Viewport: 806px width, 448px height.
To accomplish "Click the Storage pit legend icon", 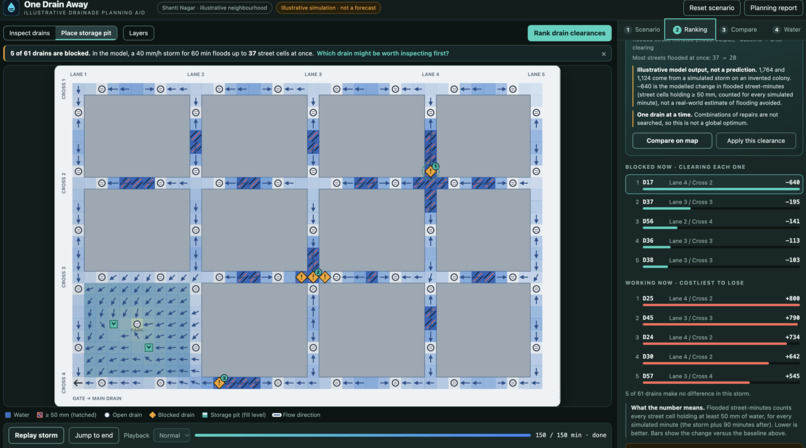I will pos(205,415).
